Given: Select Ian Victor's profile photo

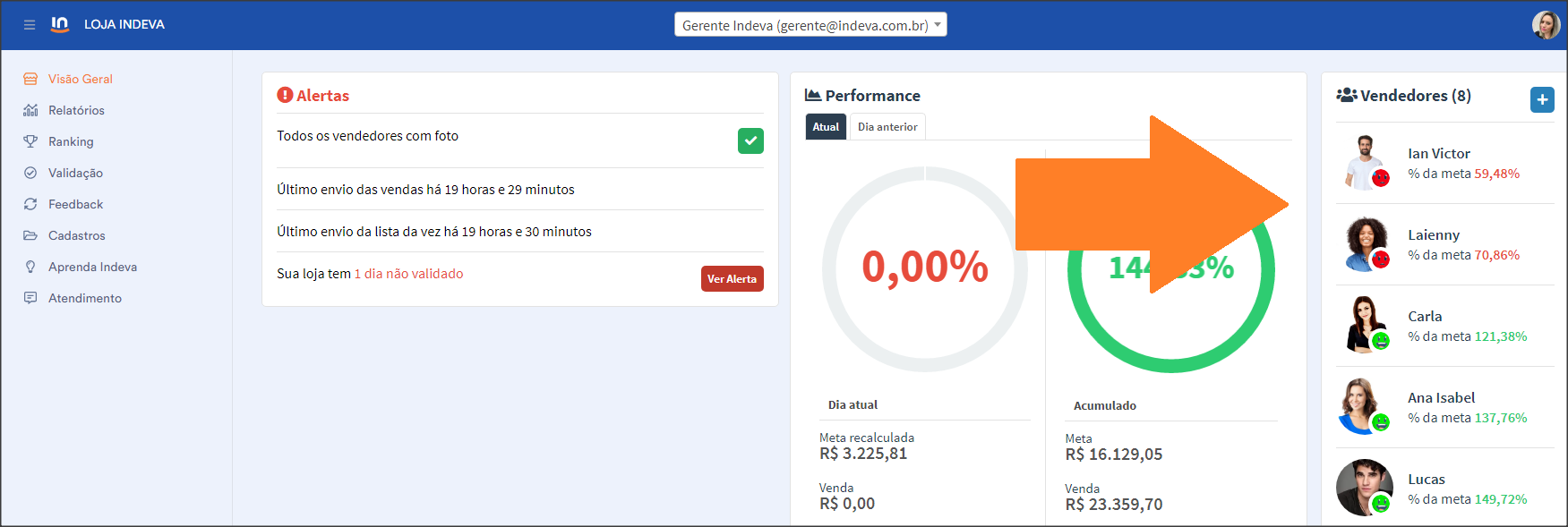Looking at the screenshot, I should pos(1365,162).
